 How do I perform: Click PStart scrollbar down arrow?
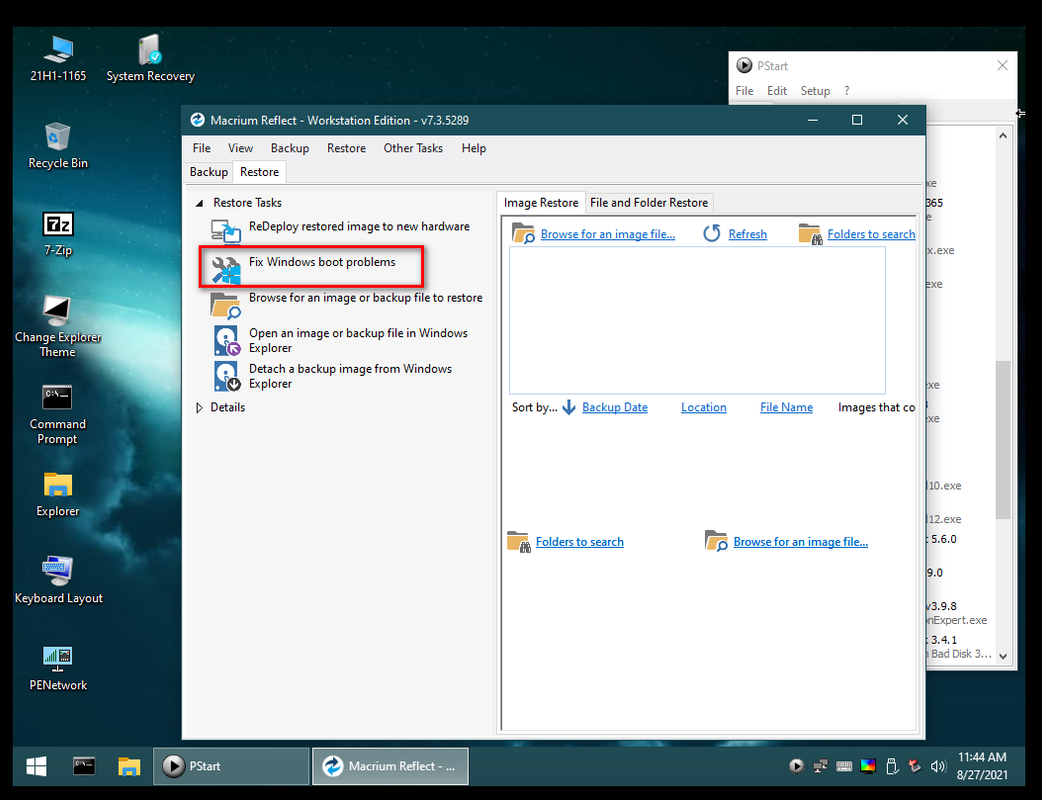[x=1003, y=656]
